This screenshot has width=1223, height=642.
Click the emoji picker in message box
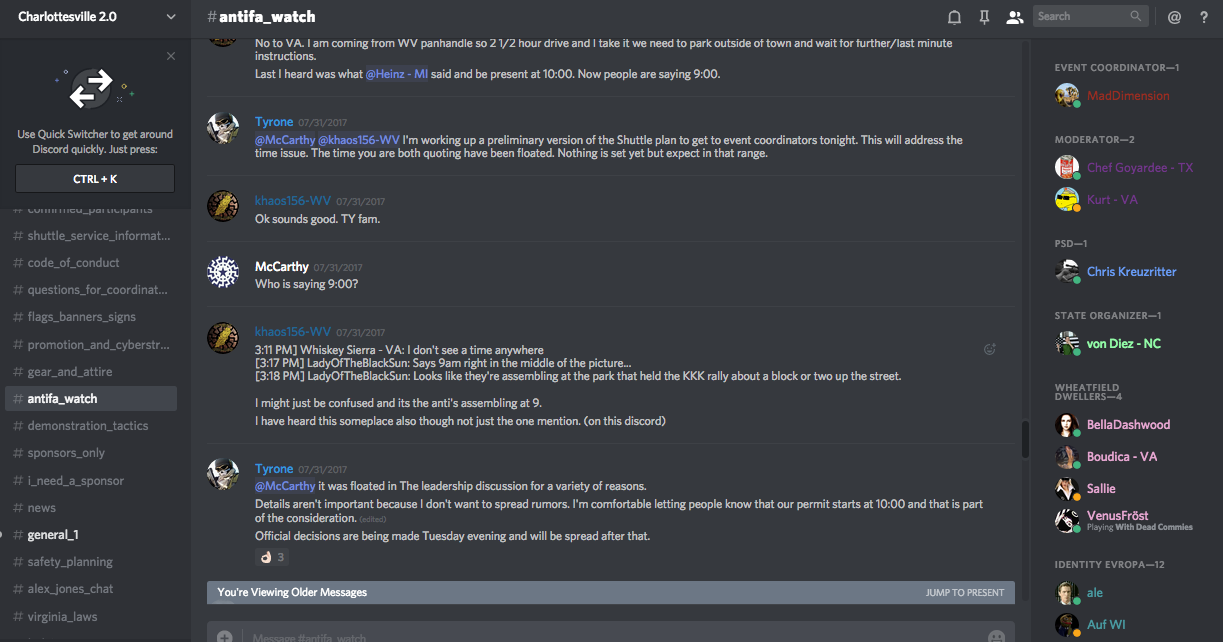tap(996, 637)
